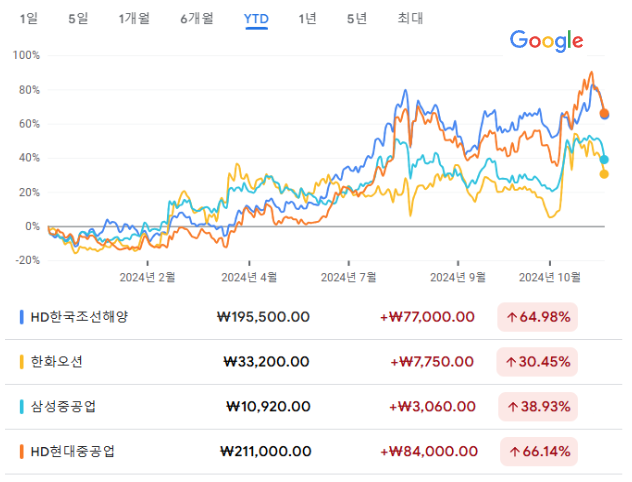The height and width of the screenshot is (482, 632).
Task: Click the teal endpoint dot on chart
Action: click(604, 160)
